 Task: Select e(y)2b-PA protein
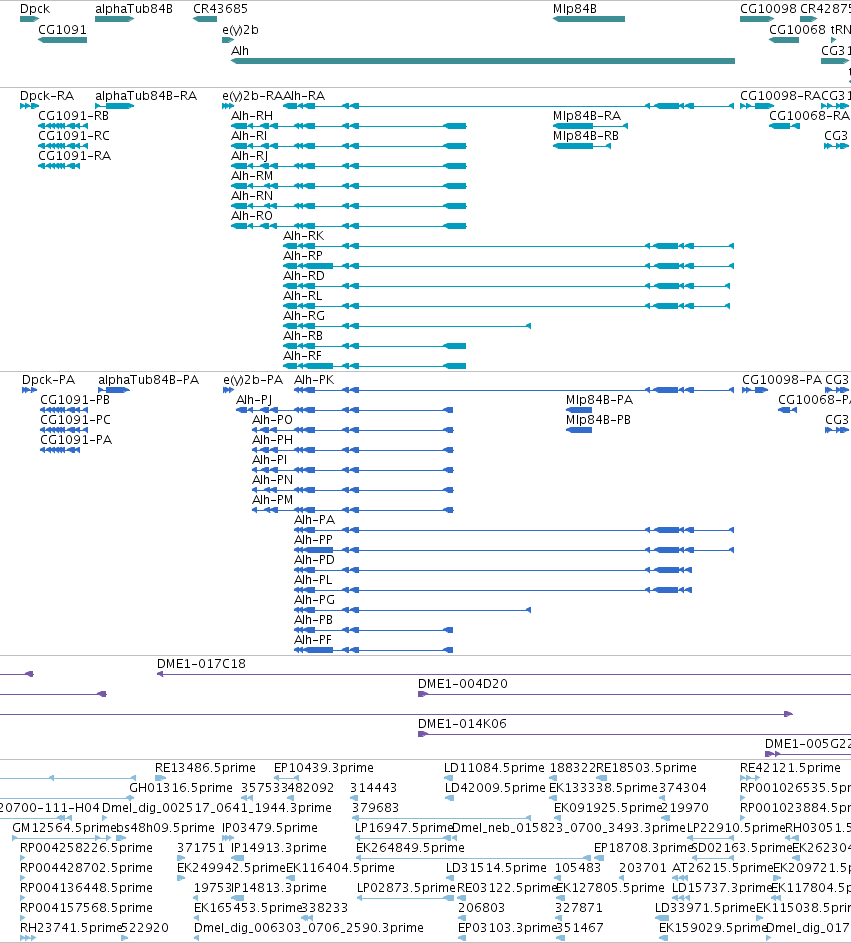pos(229,390)
